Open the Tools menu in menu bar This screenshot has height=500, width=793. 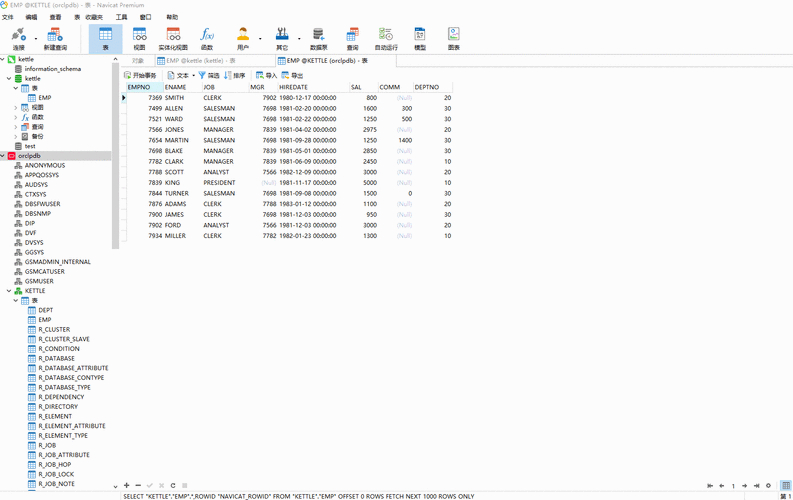tap(121, 17)
